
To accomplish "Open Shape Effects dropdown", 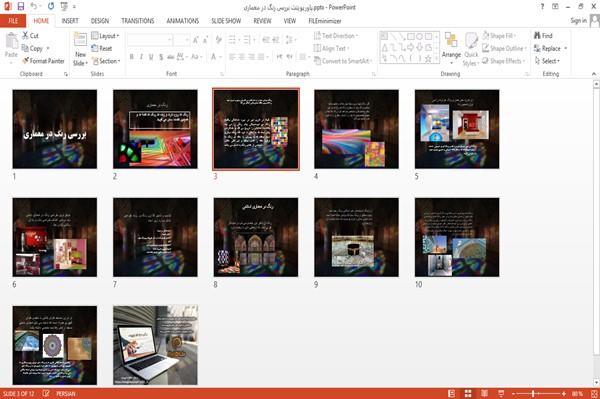I will coord(504,61).
